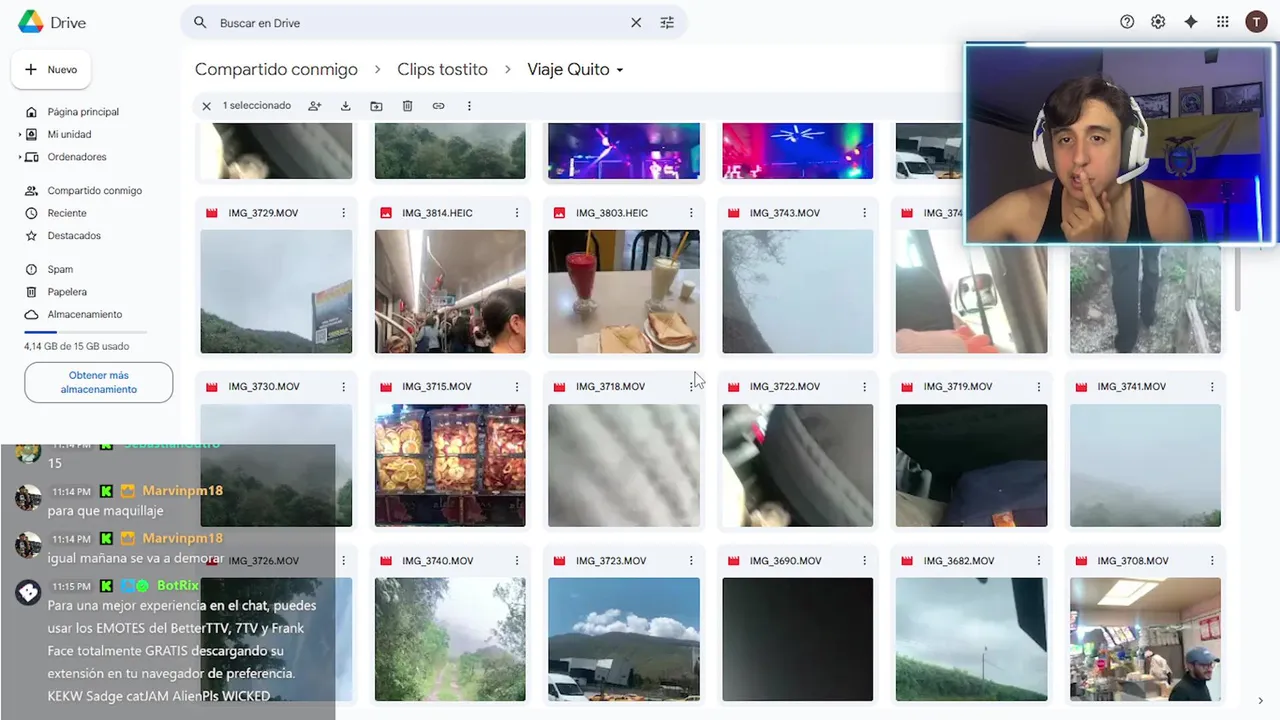Viewport: 1280px width, 720px height.
Task: Open the Google apps grid
Action: click(x=1222, y=22)
